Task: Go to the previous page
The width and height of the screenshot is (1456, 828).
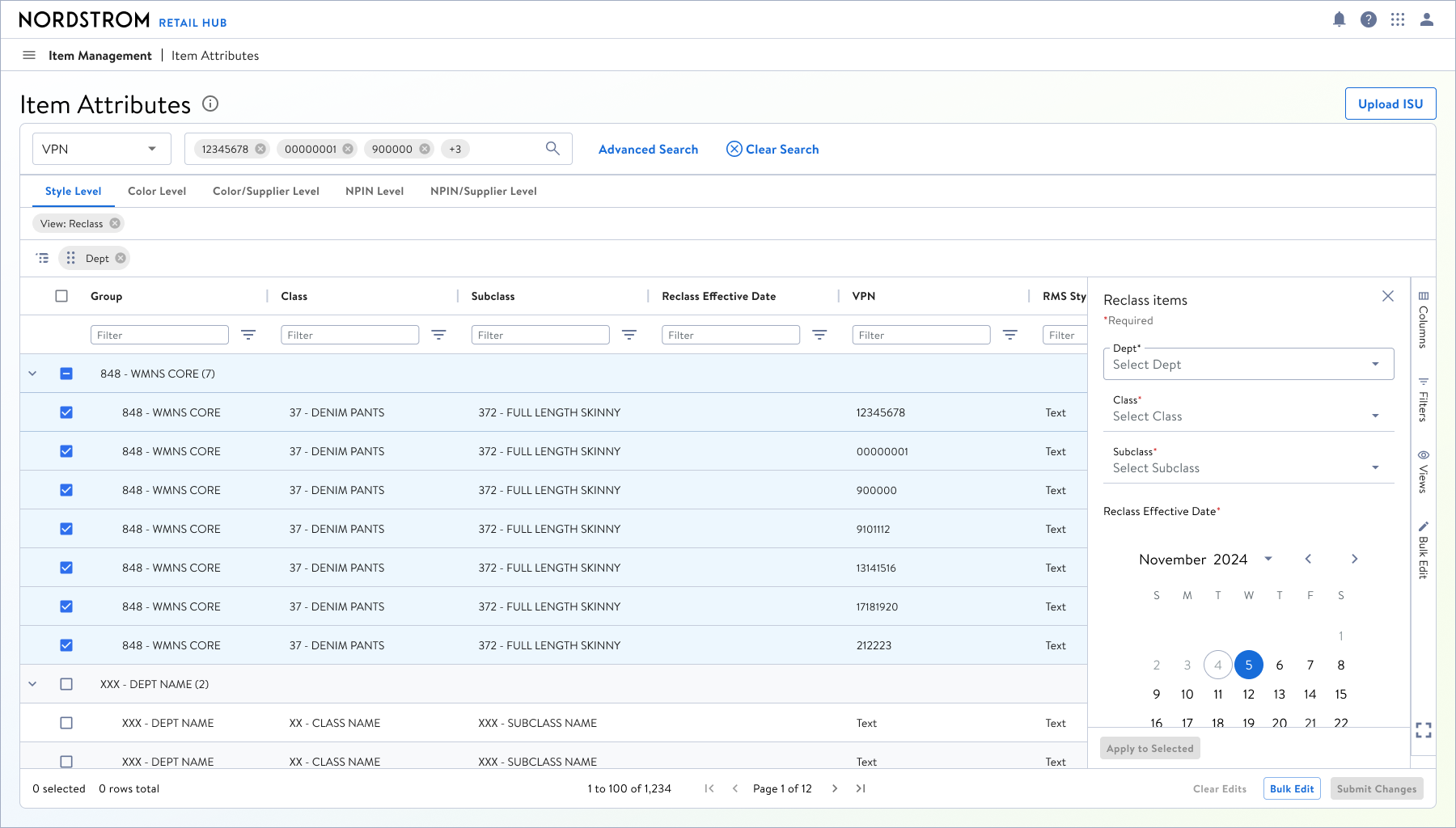Action: click(735, 788)
